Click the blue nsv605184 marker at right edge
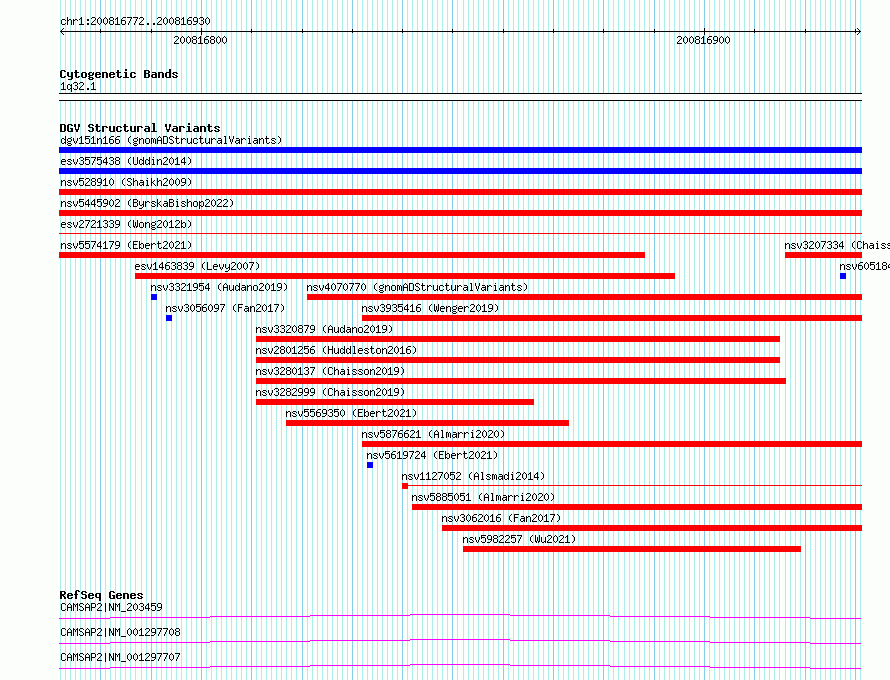890x680 pixels. tap(843, 276)
